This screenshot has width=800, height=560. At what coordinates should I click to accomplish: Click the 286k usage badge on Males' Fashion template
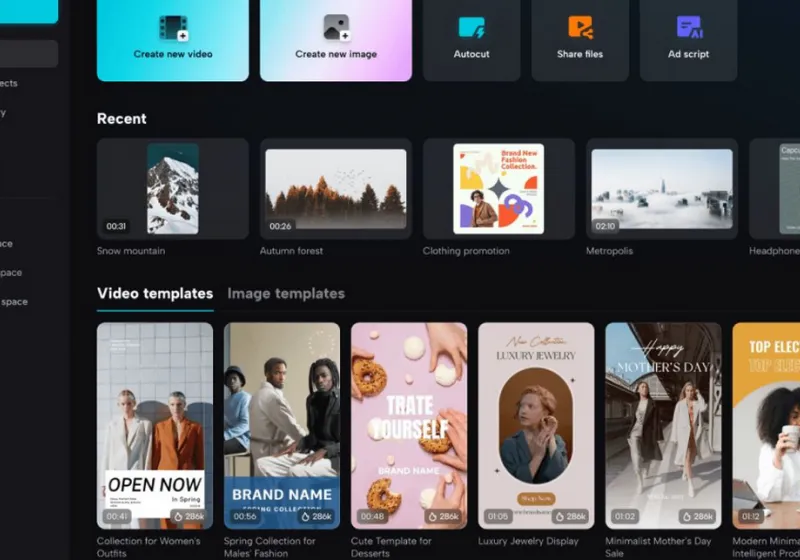pos(316,517)
